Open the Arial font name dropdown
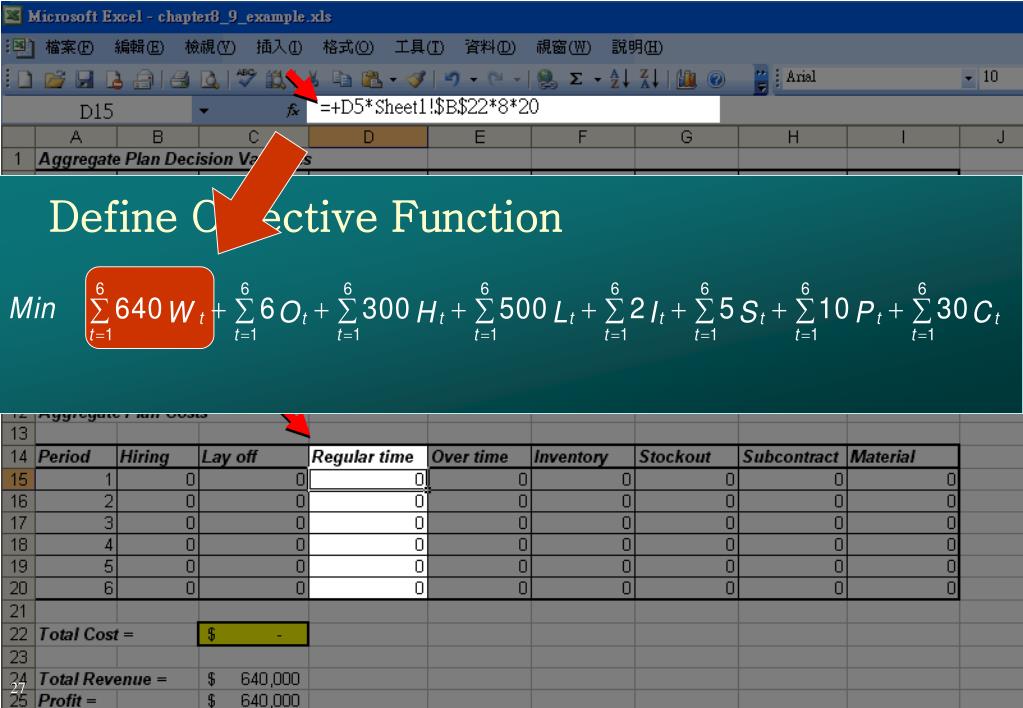 pos(967,77)
